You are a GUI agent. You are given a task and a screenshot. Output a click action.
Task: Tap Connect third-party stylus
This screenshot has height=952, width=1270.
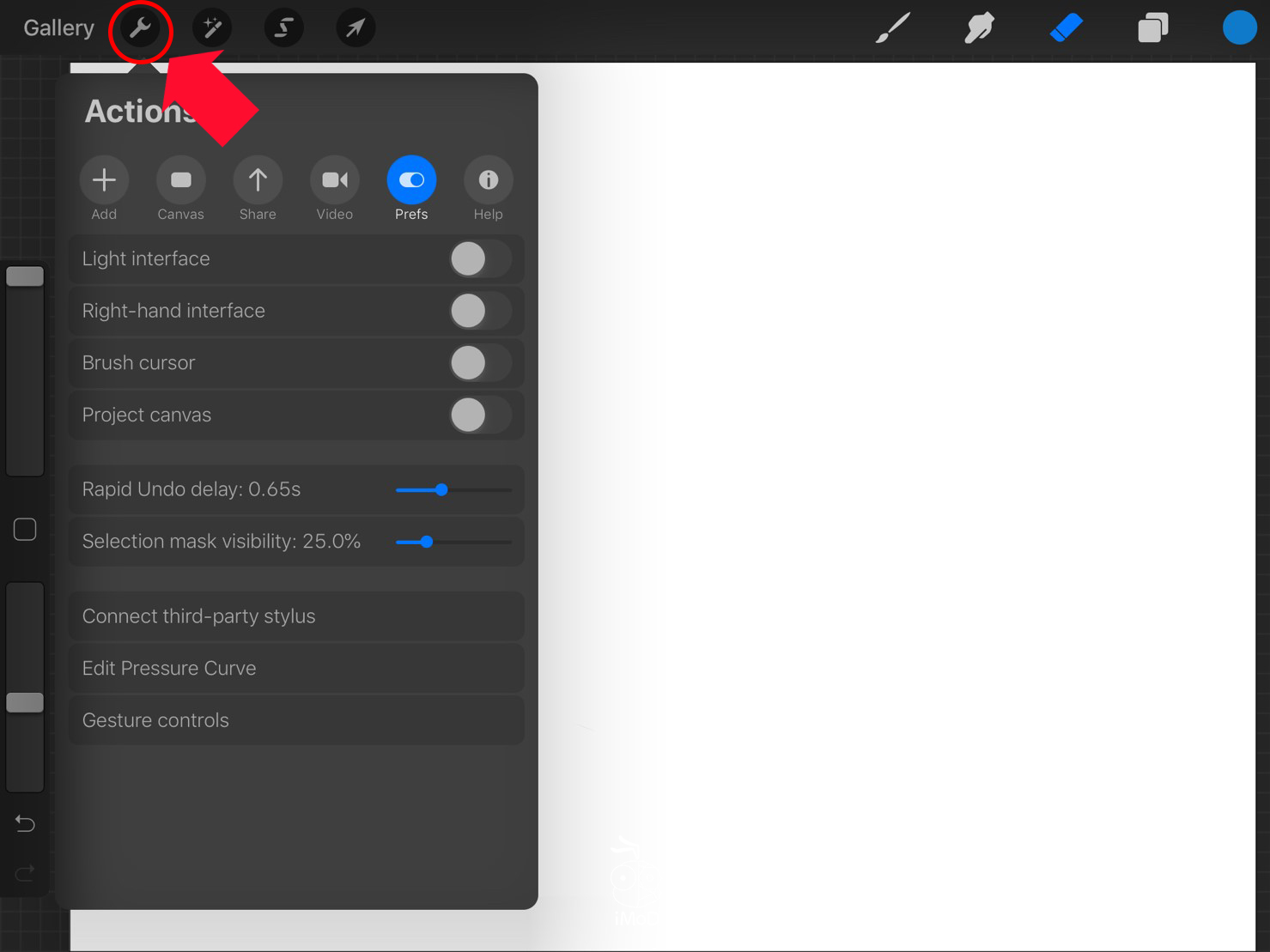(295, 615)
